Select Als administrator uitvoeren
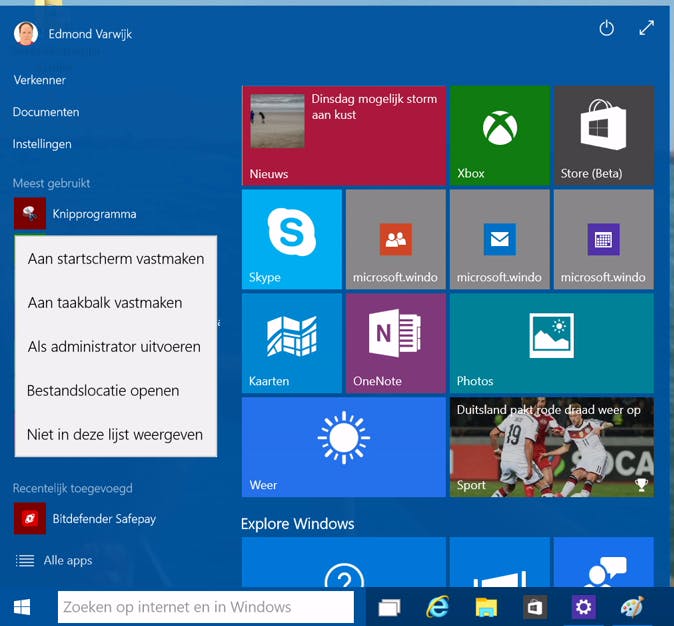Screen dimensions: 674x626 [116, 347]
